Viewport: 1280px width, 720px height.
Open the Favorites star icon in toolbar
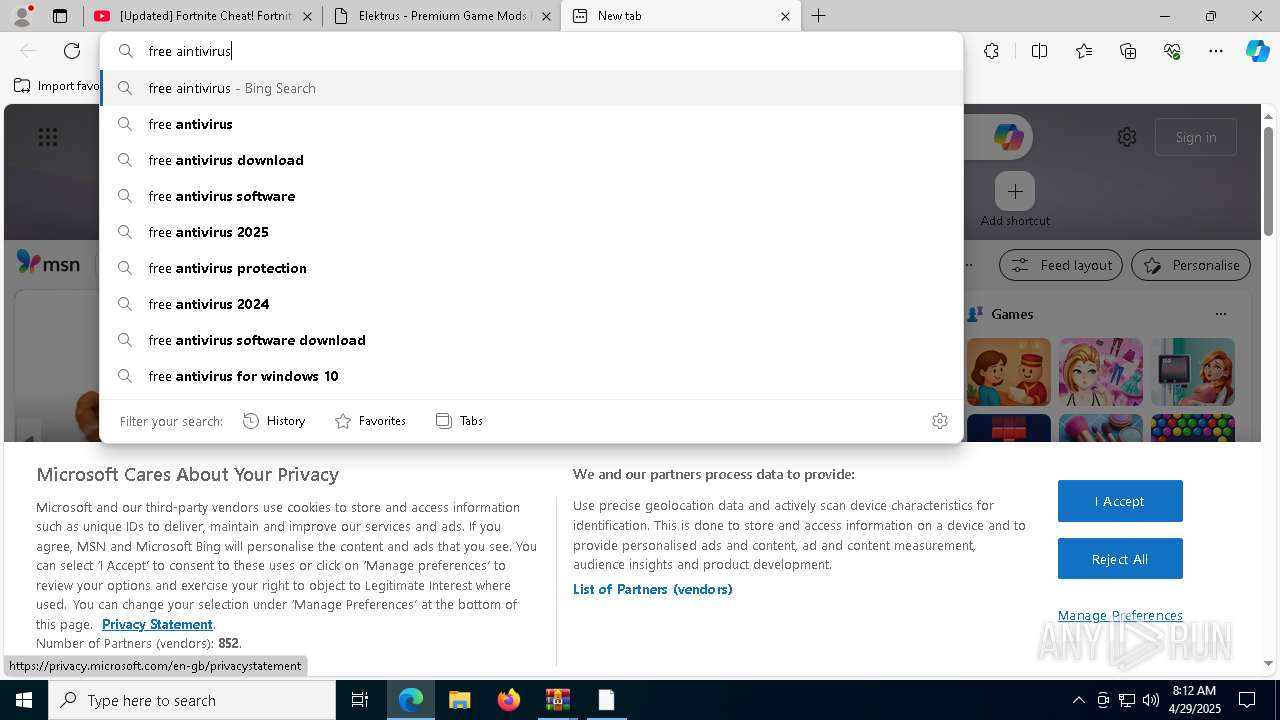(x=1084, y=51)
